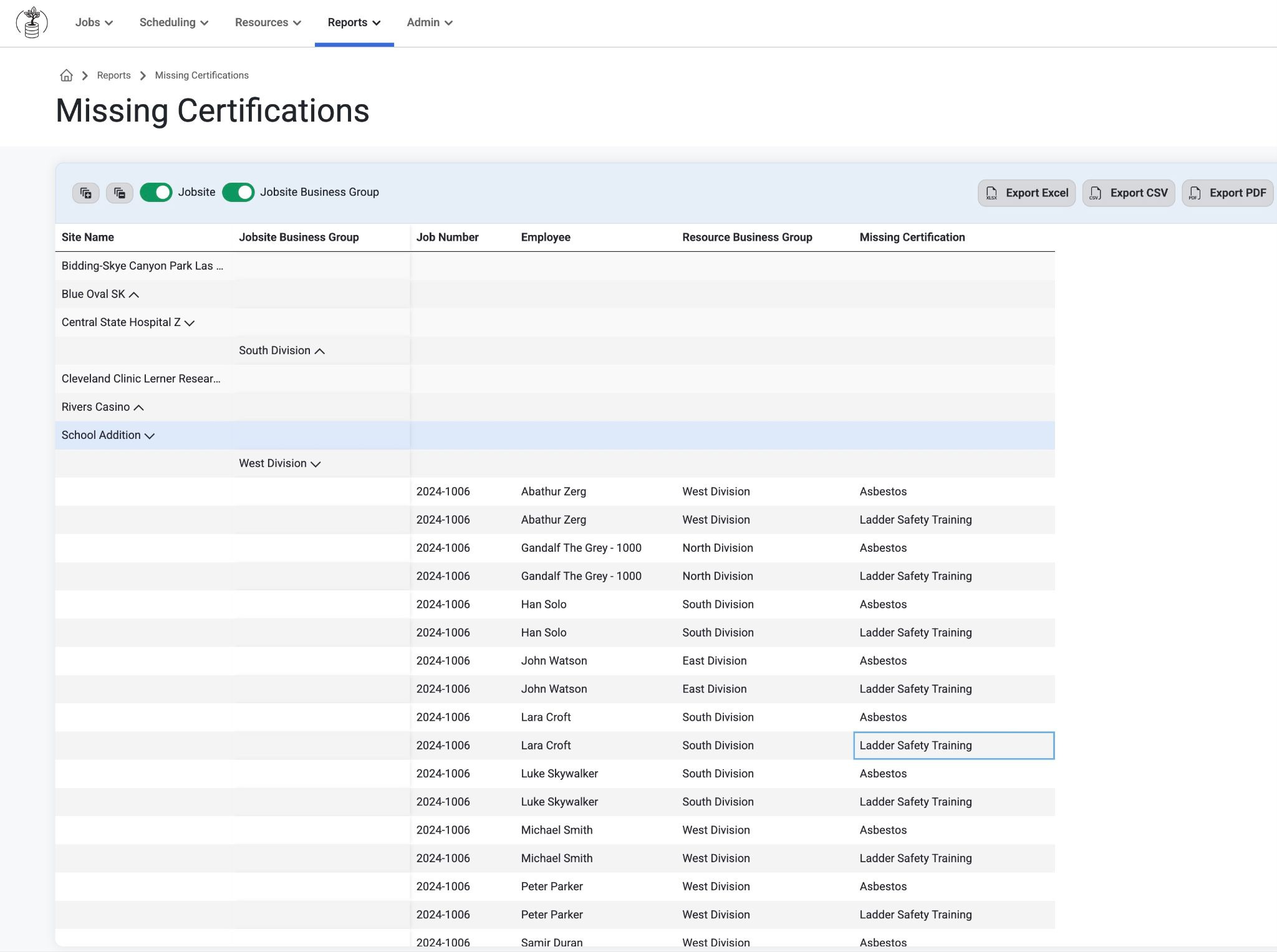This screenshot has width=1277, height=952.
Task: Collapse the West Division group row
Action: click(x=316, y=464)
